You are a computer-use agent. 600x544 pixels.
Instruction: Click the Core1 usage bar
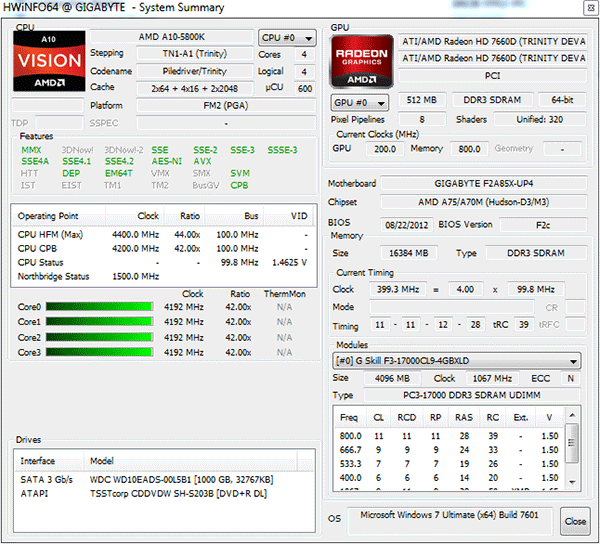[x=99, y=322]
